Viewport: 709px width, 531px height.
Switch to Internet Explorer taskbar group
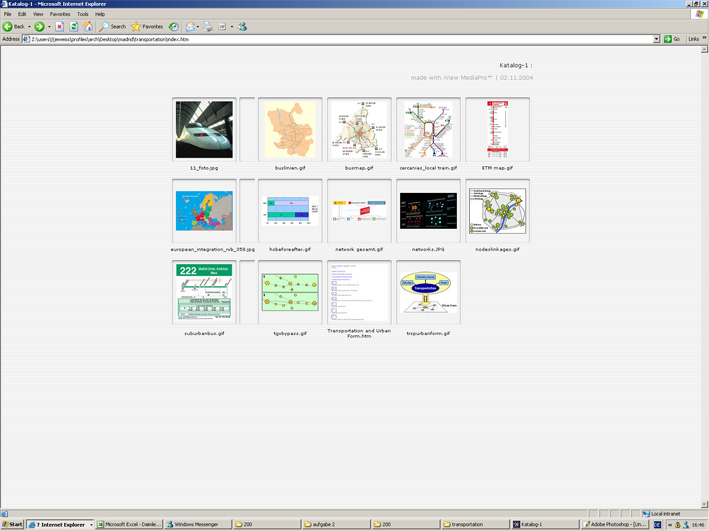[x=60, y=524]
